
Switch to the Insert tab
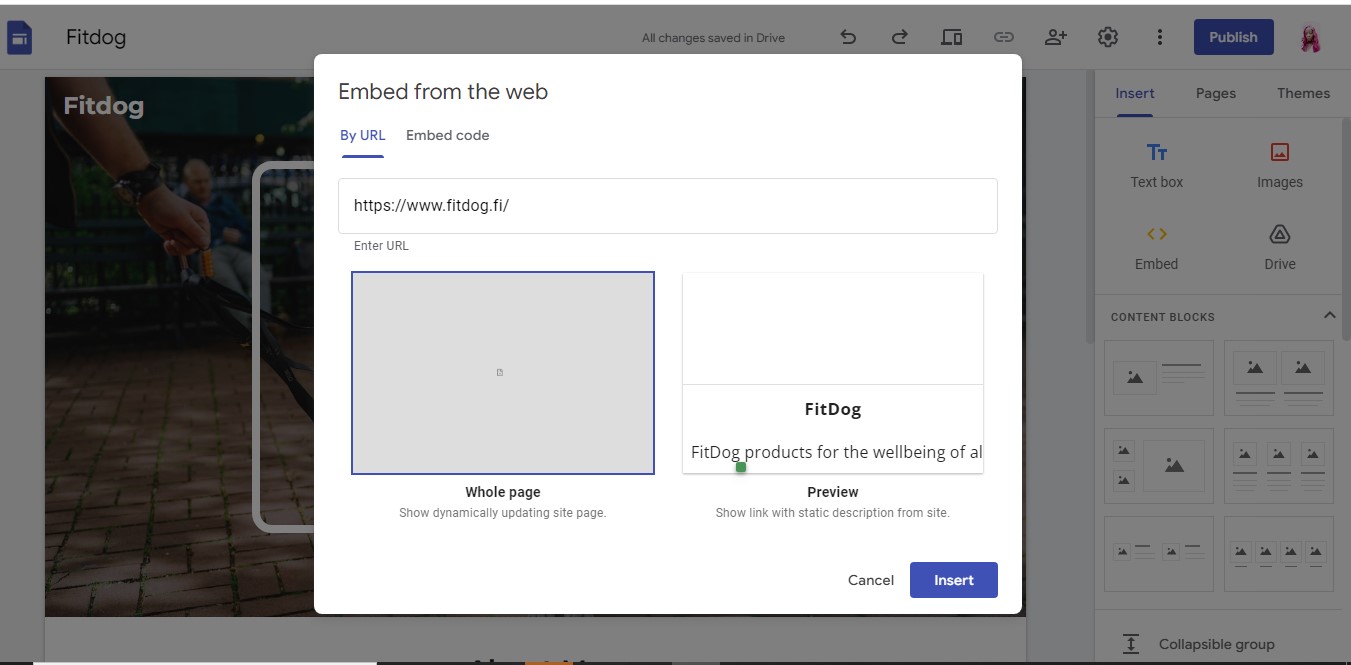[x=1135, y=93]
